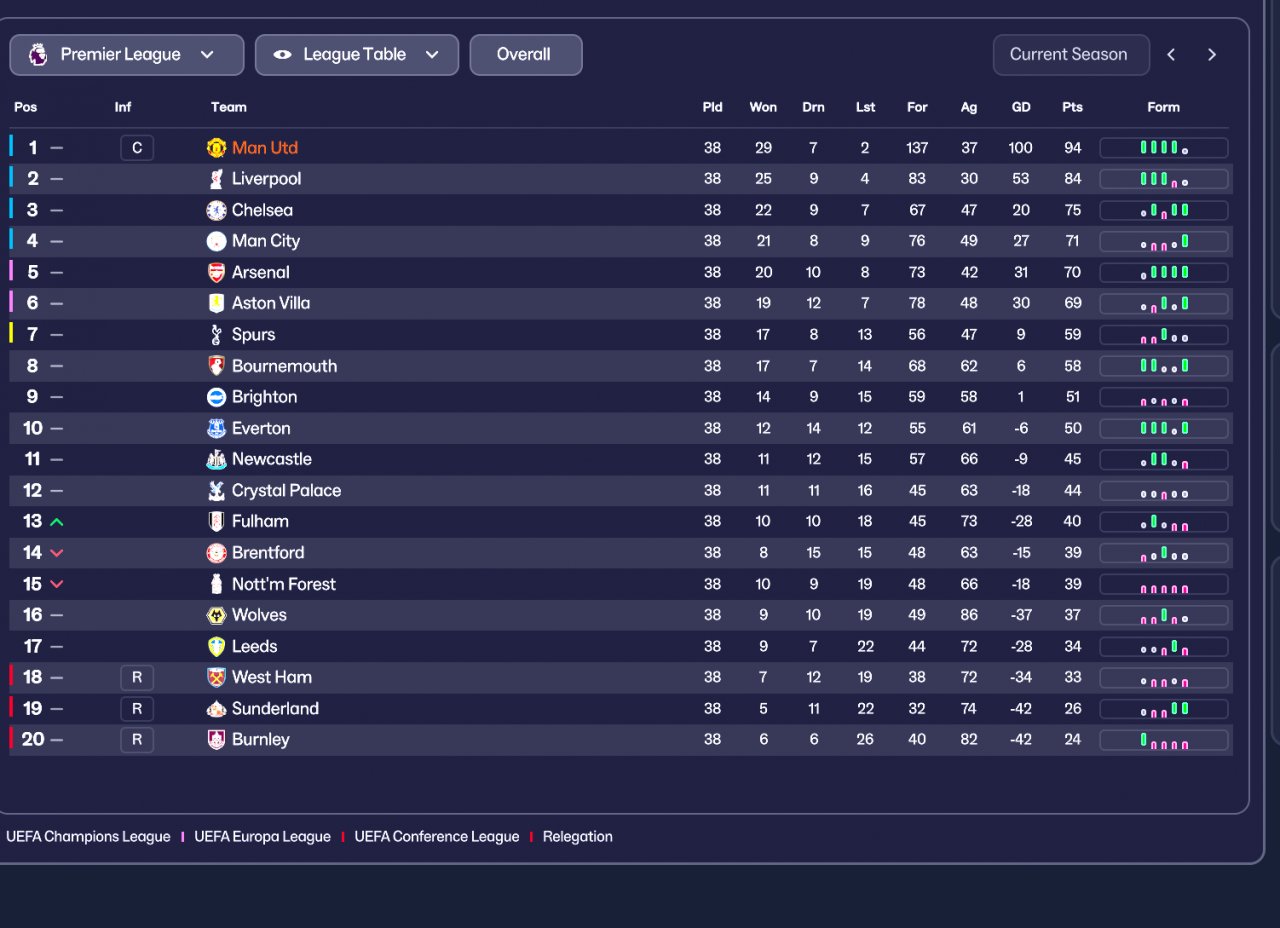Sort table by Pts column header
1280x928 pixels.
1072,107
